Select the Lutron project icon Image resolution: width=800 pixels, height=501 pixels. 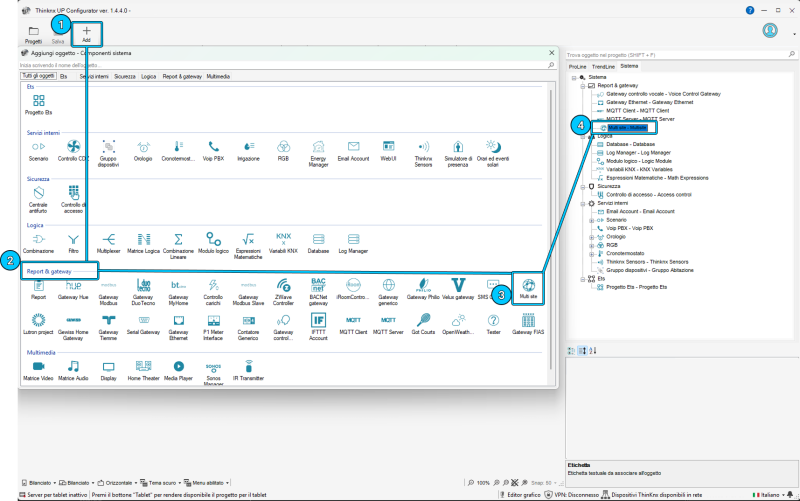click(x=38, y=324)
